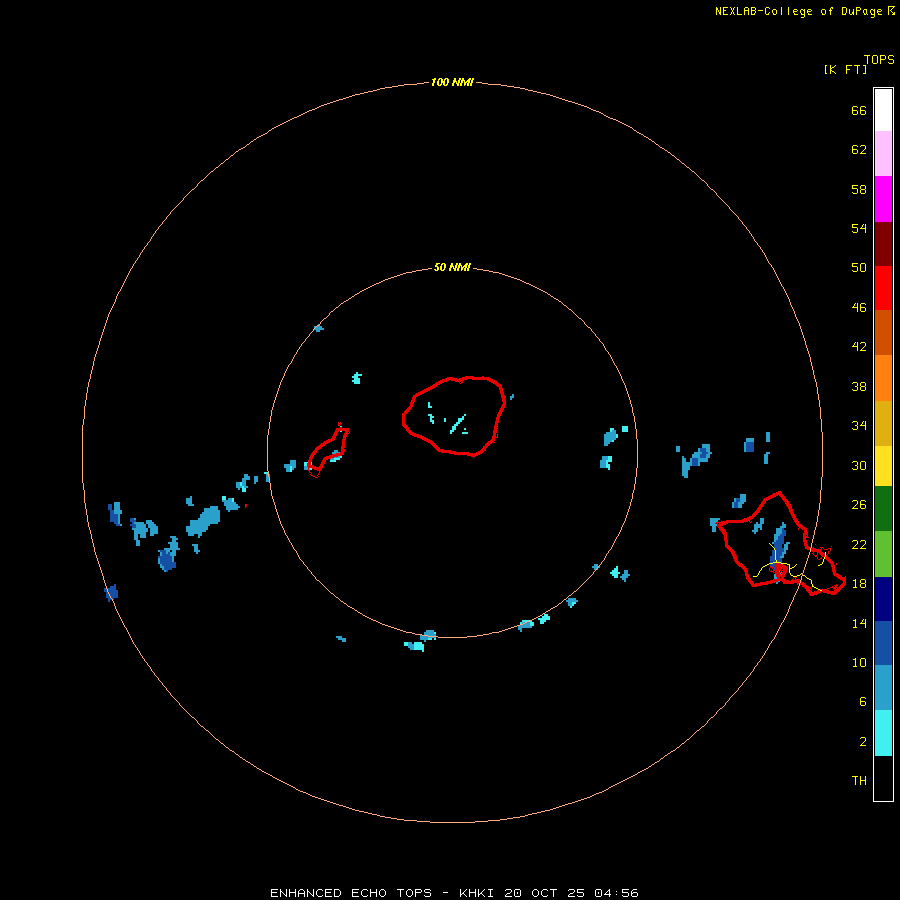Click the bright red legend color band
The height and width of the screenshot is (900, 900).
coord(883,288)
